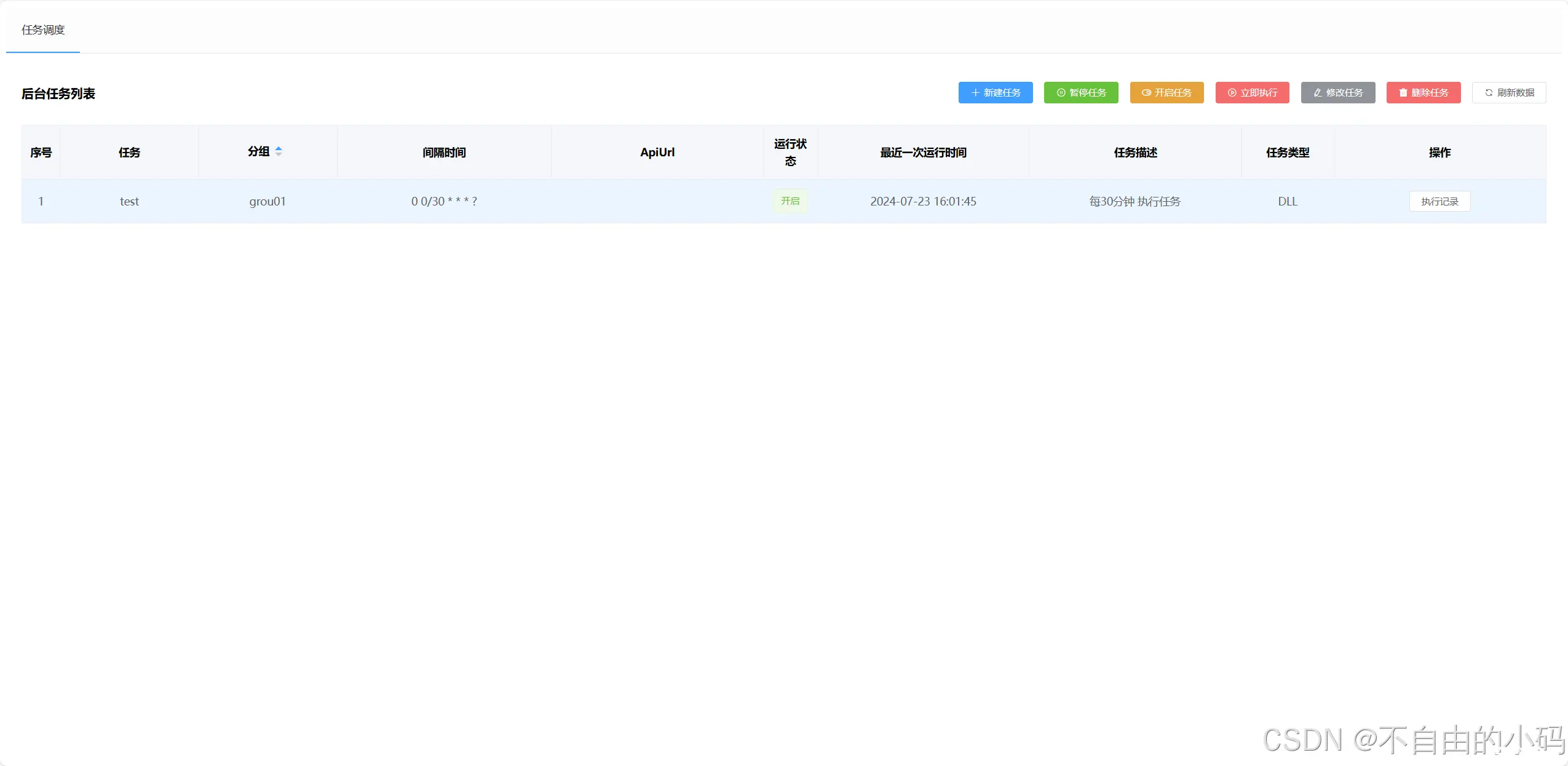Click the ApiUrl column header

pyautogui.click(x=657, y=153)
